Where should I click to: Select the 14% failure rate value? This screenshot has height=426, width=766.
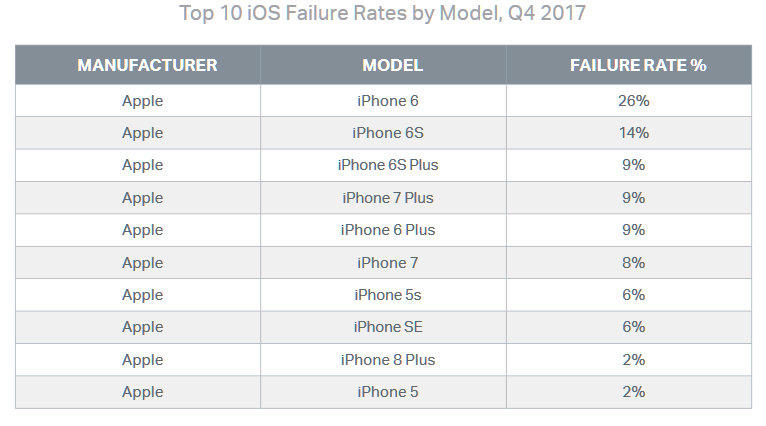pyautogui.click(x=633, y=133)
